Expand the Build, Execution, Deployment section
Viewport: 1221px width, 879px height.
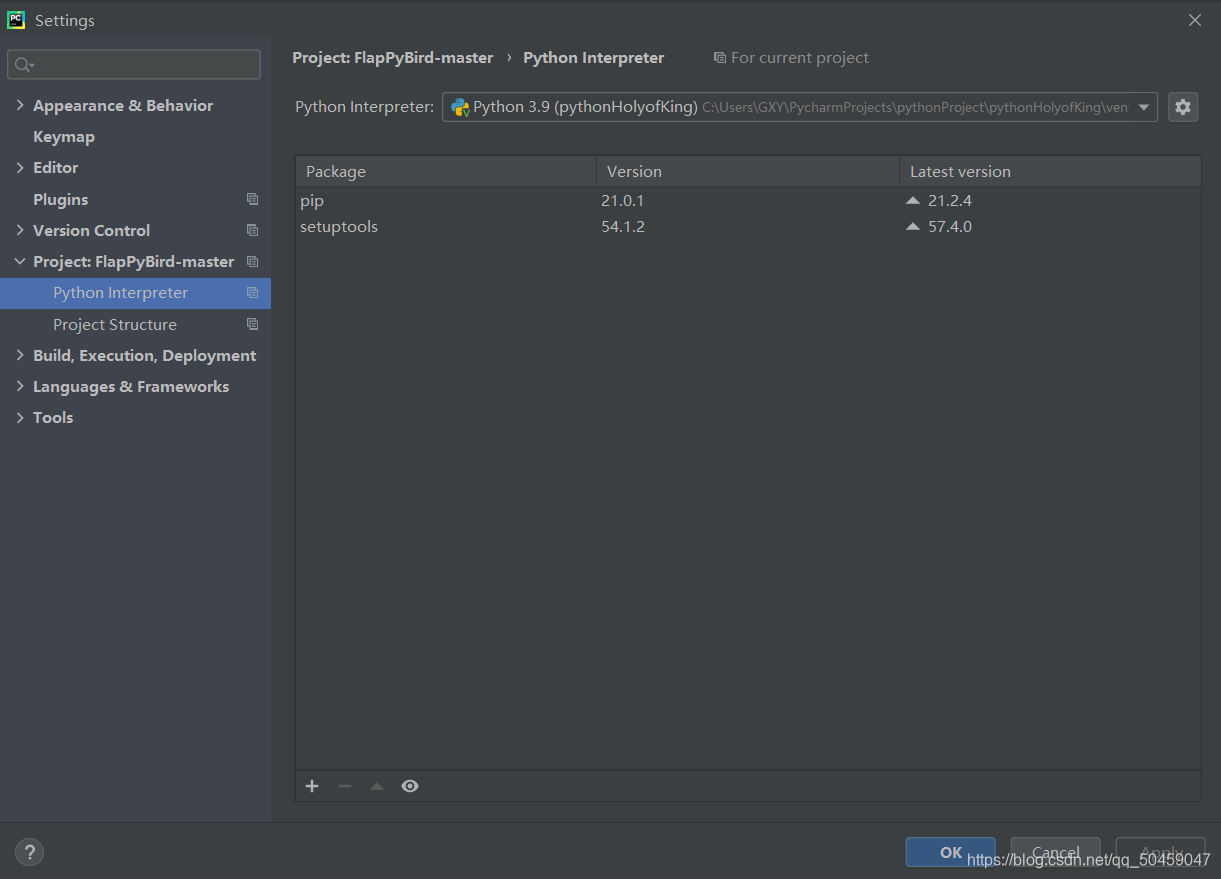tap(20, 355)
